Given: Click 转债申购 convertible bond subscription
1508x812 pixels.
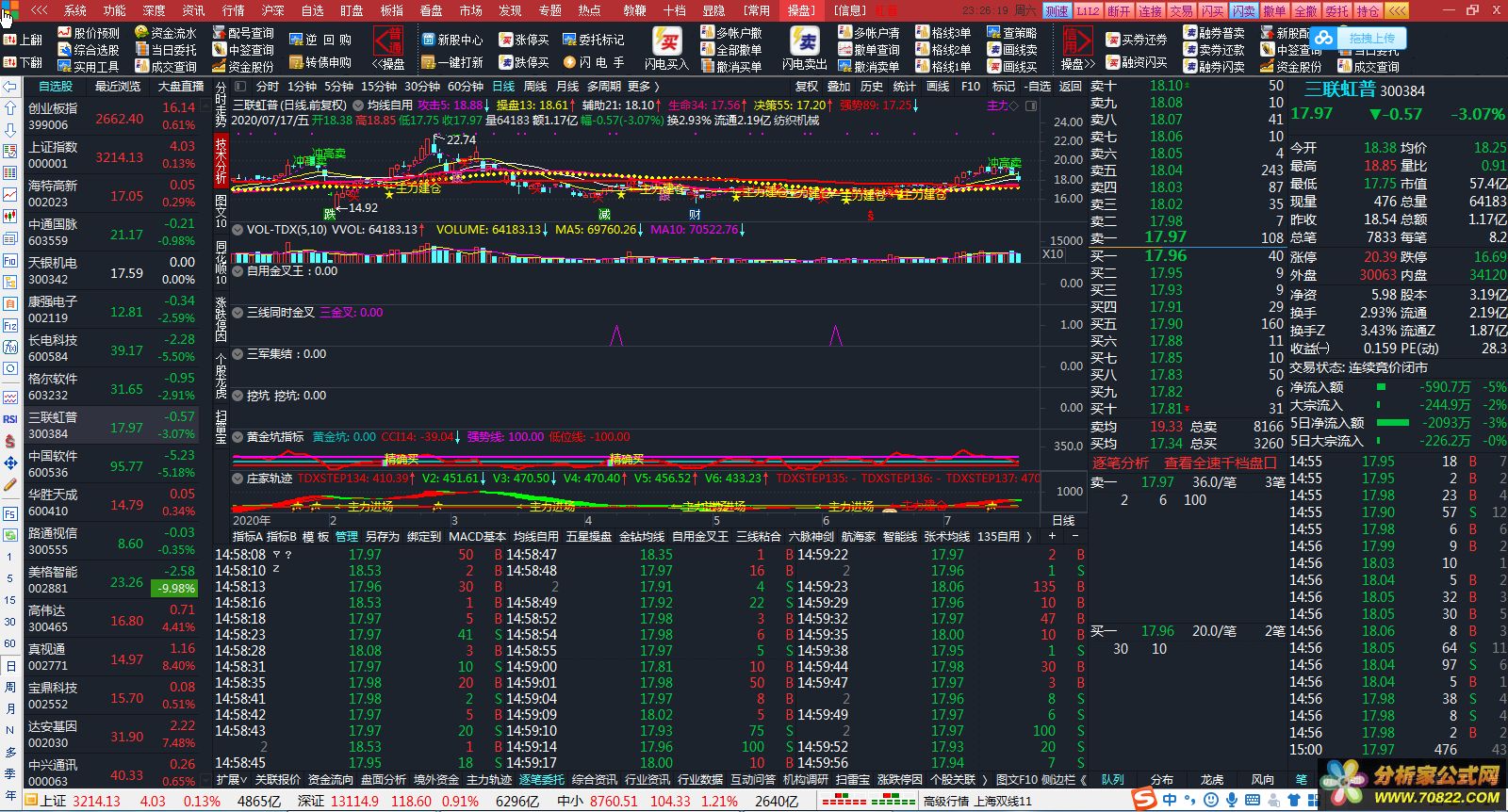Looking at the screenshot, I should tap(320, 62).
